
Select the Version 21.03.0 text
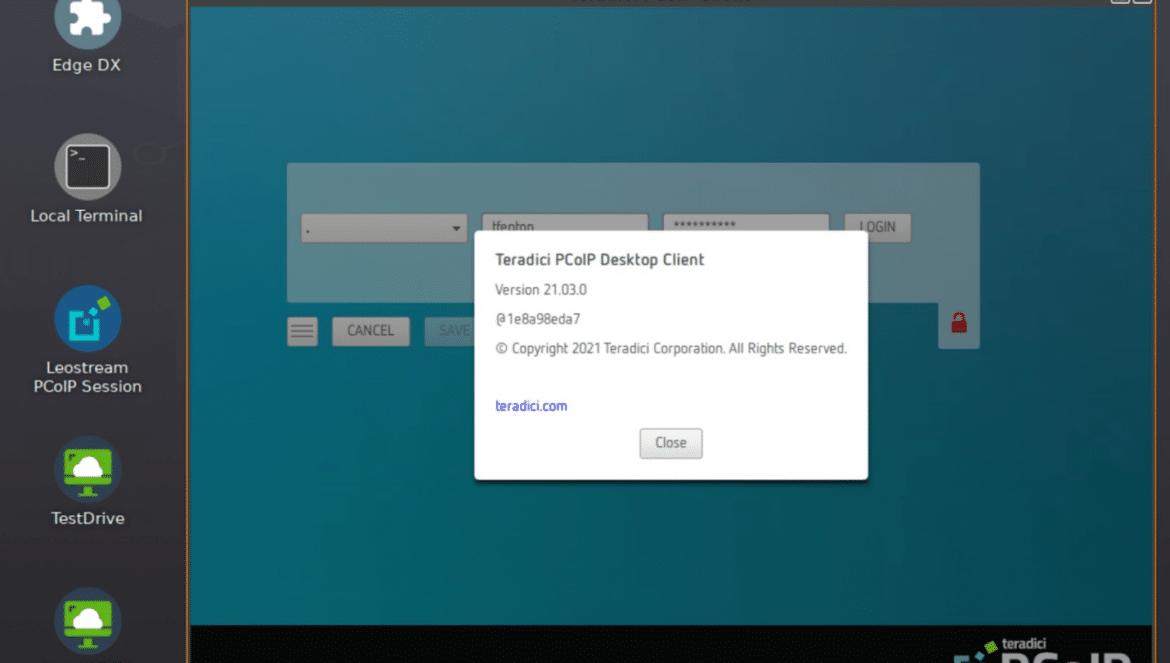click(x=541, y=289)
